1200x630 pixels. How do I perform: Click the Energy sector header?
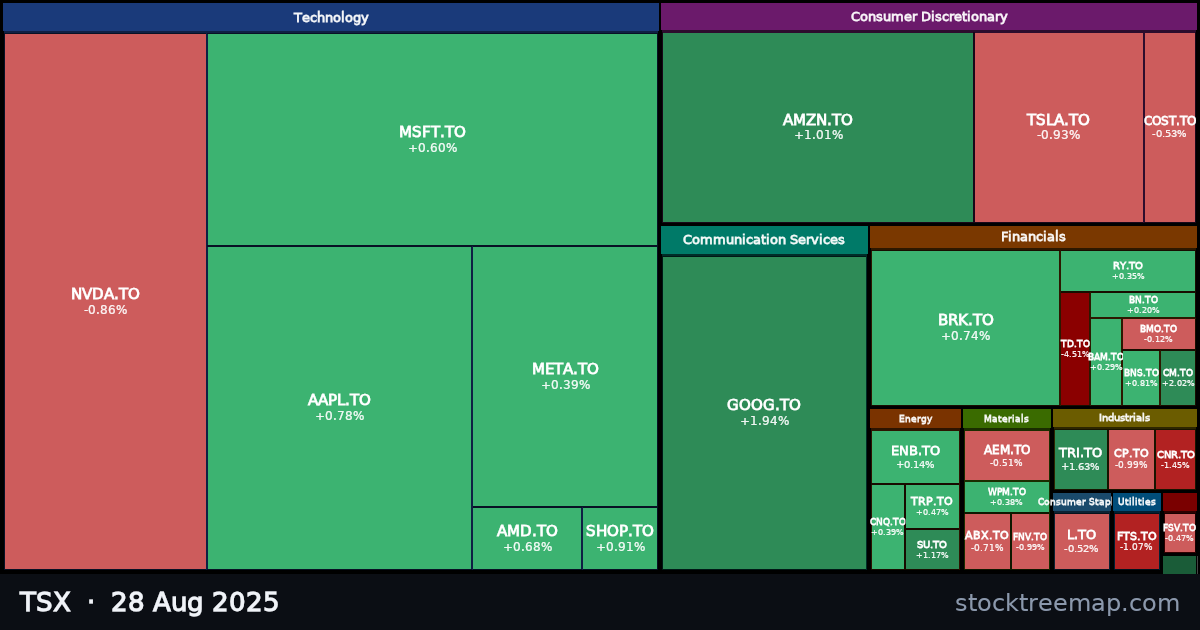coord(915,419)
